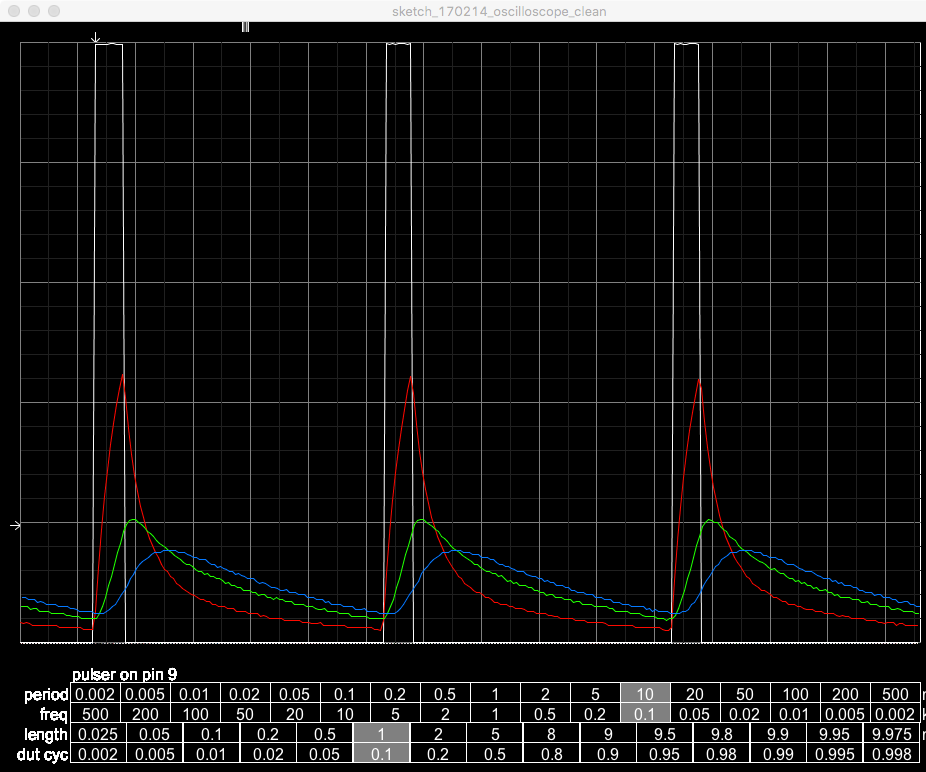Select length value 9.9

(778, 734)
